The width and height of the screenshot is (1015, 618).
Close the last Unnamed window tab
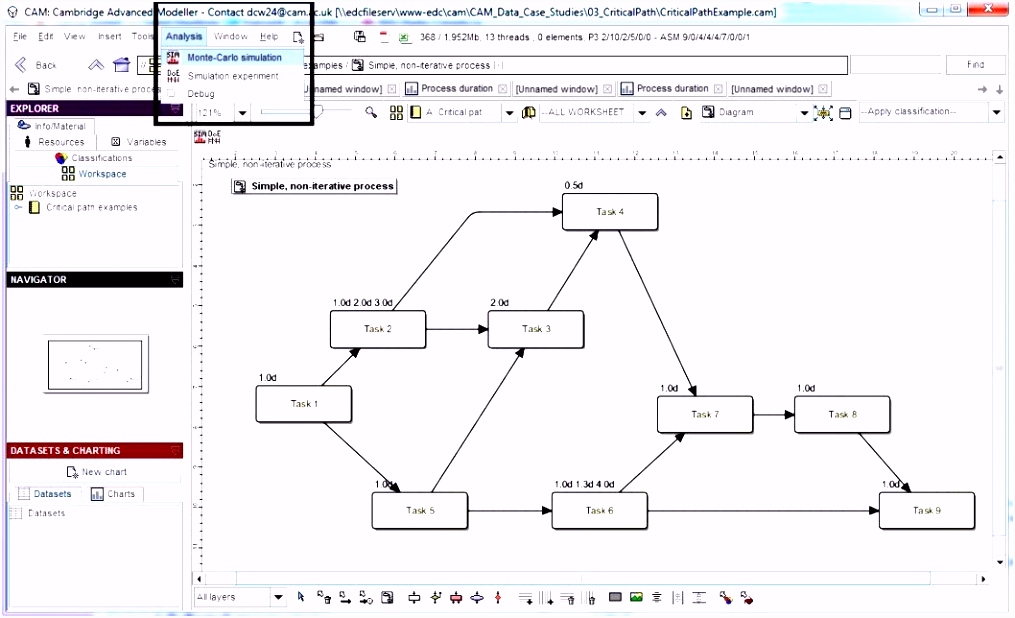point(823,89)
